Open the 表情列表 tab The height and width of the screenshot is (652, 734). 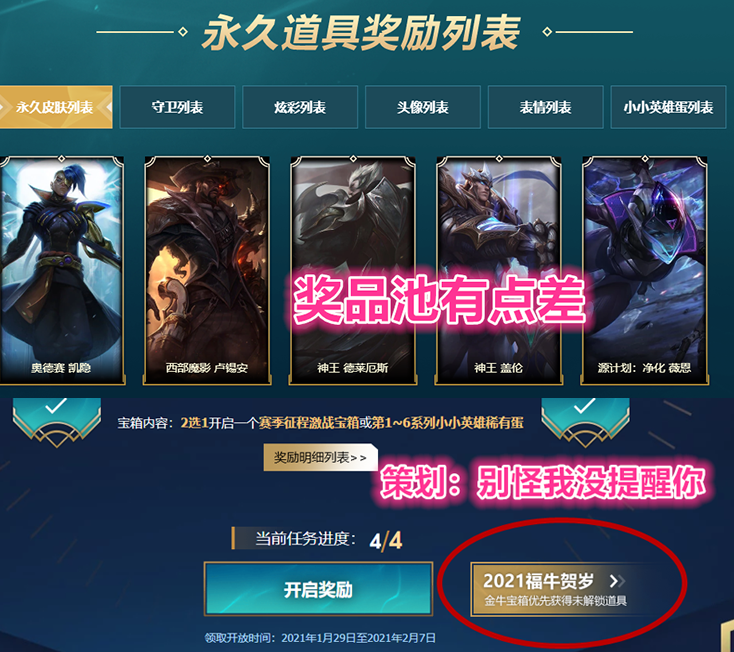coord(545,107)
